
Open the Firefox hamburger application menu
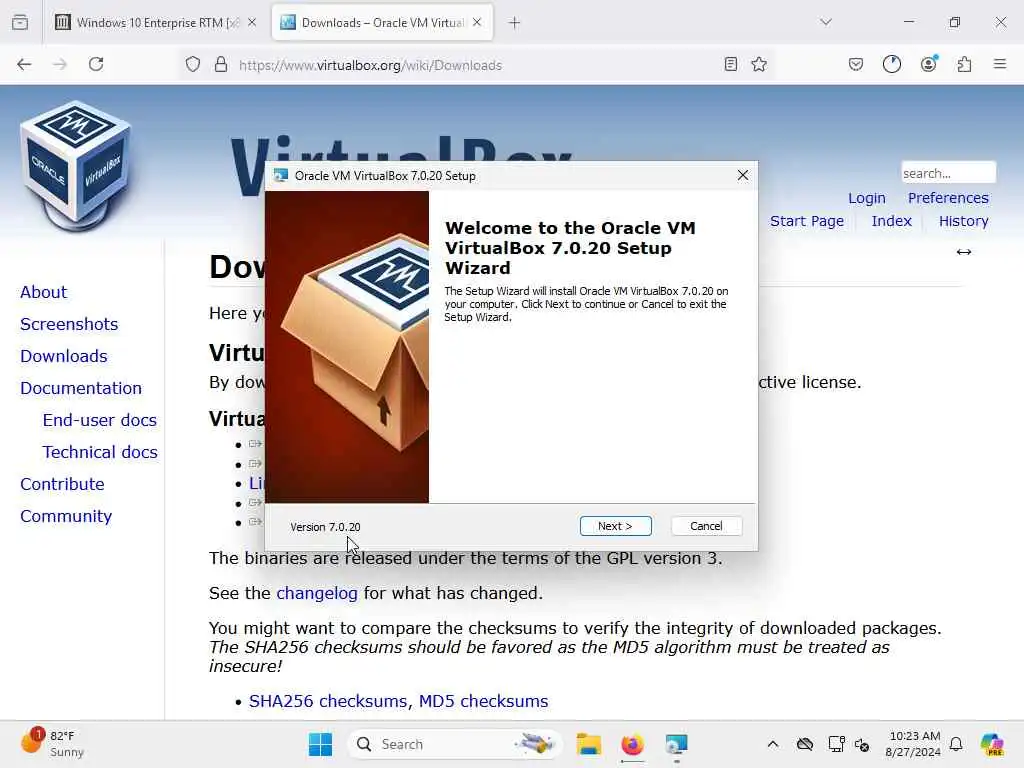(1000, 64)
